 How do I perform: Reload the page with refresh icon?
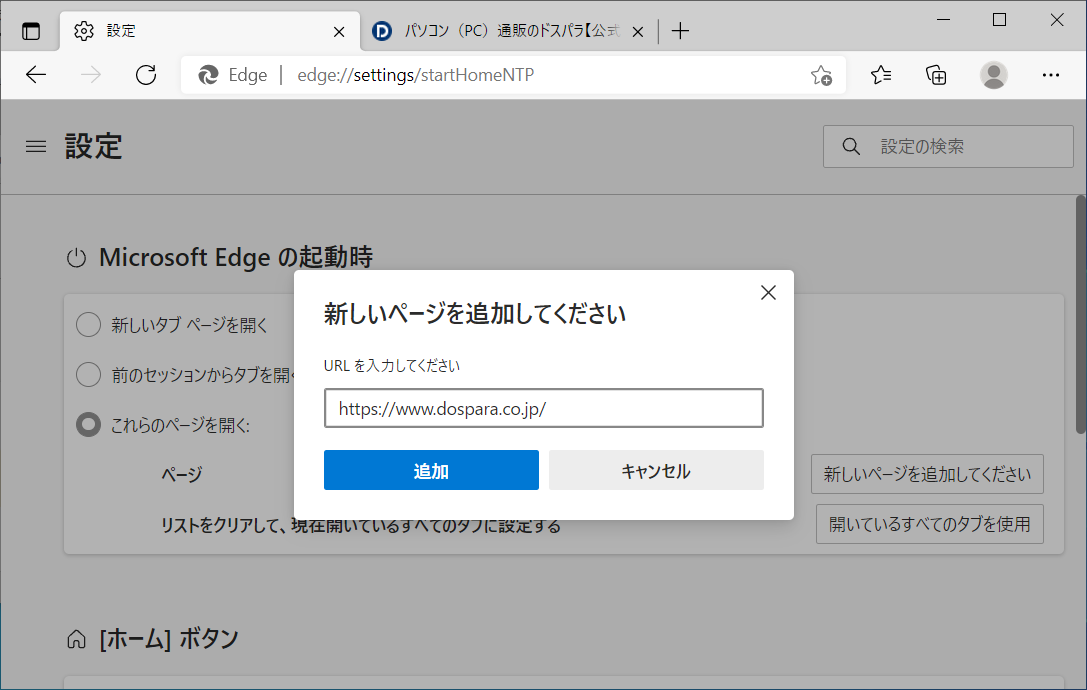click(146, 75)
